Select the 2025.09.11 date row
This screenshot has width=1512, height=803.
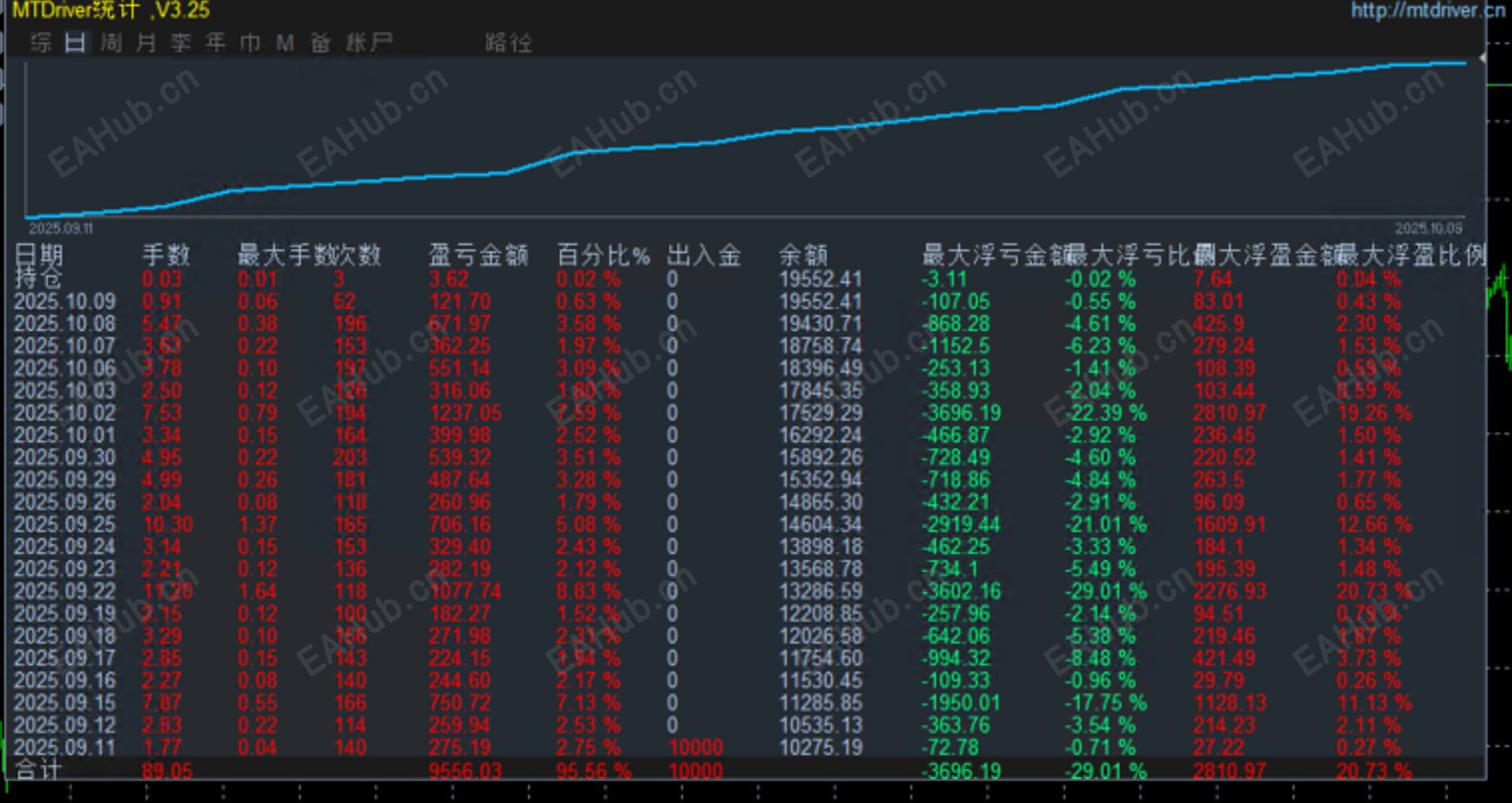point(65,747)
